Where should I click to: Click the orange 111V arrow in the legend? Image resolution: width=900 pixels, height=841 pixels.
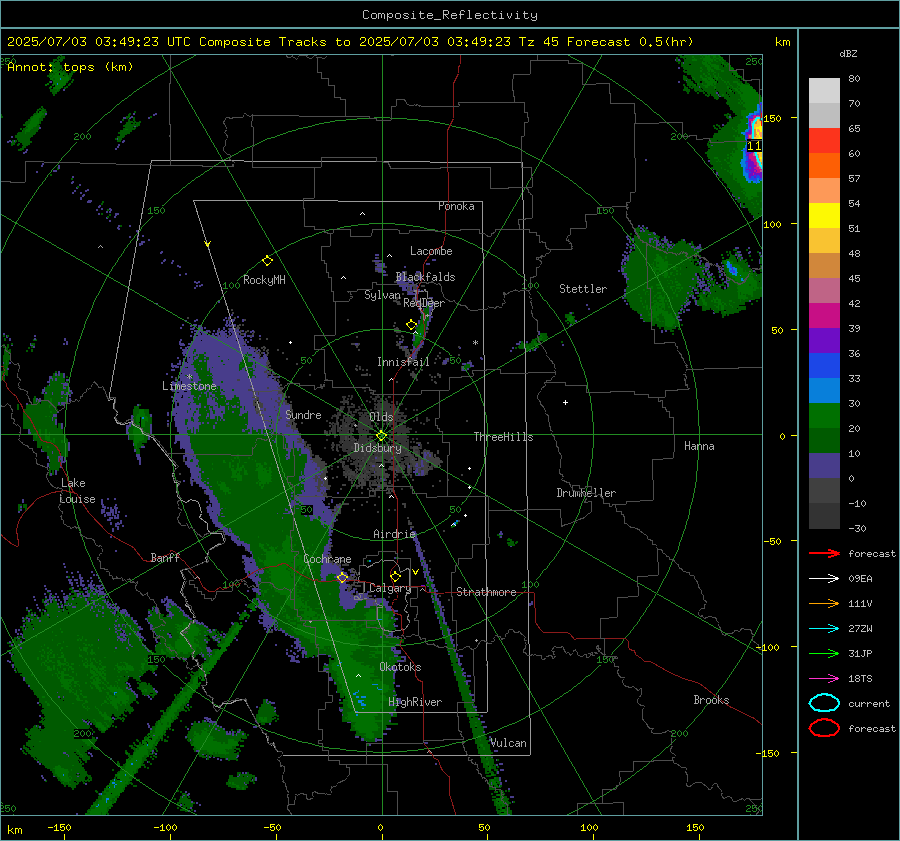click(824, 603)
